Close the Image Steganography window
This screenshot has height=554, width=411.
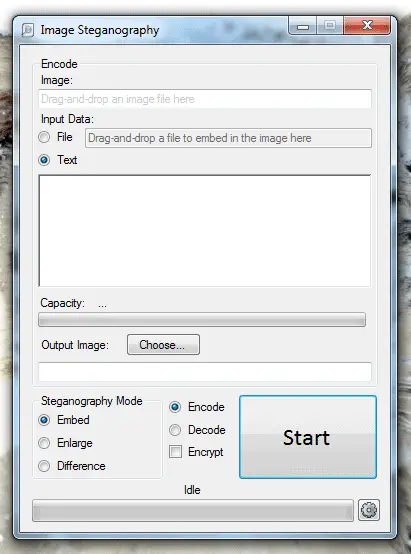pyautogui.click(x=367, y=25)
